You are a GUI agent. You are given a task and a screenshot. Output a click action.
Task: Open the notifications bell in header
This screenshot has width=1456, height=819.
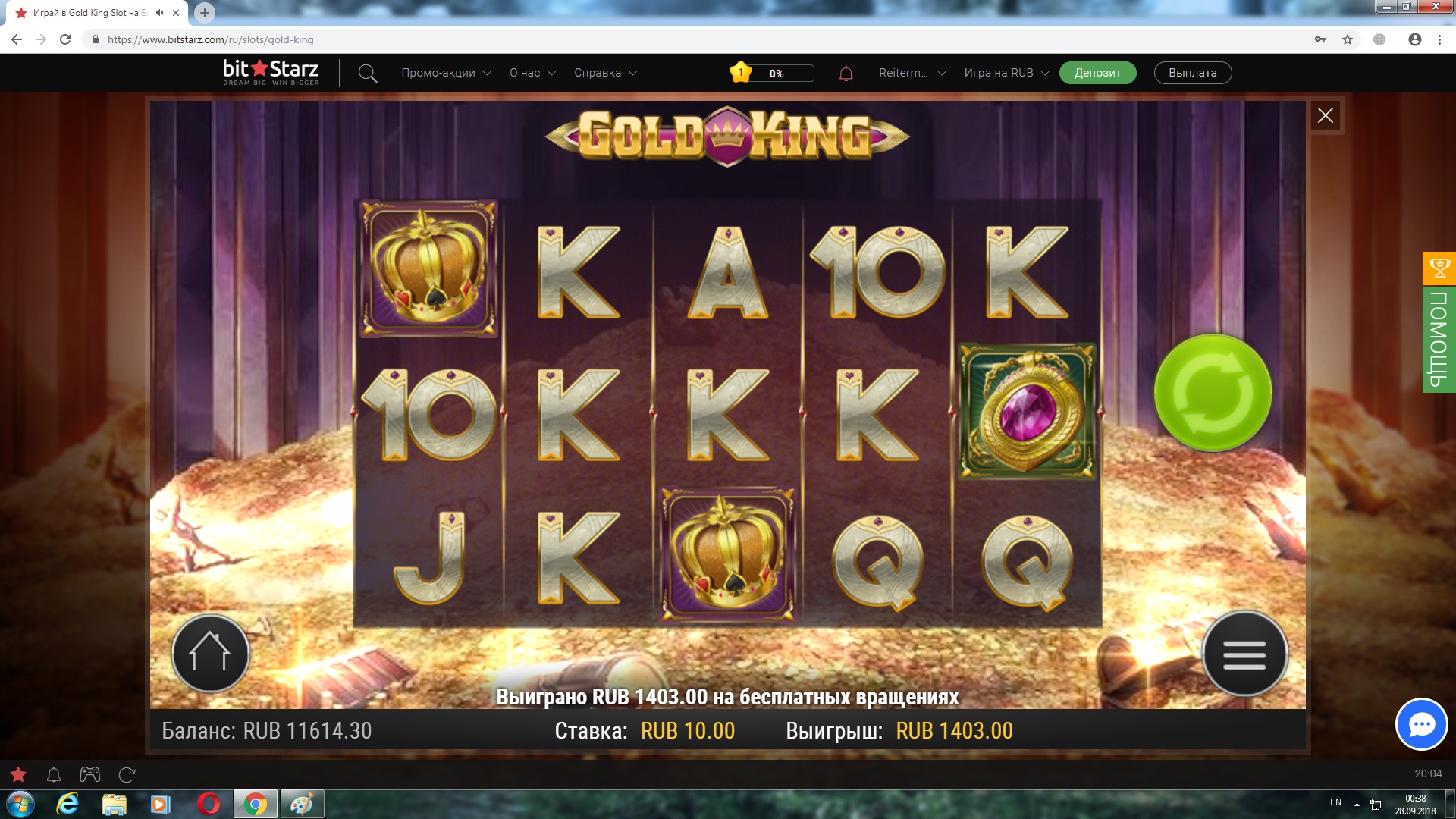[x=846, y=73]
